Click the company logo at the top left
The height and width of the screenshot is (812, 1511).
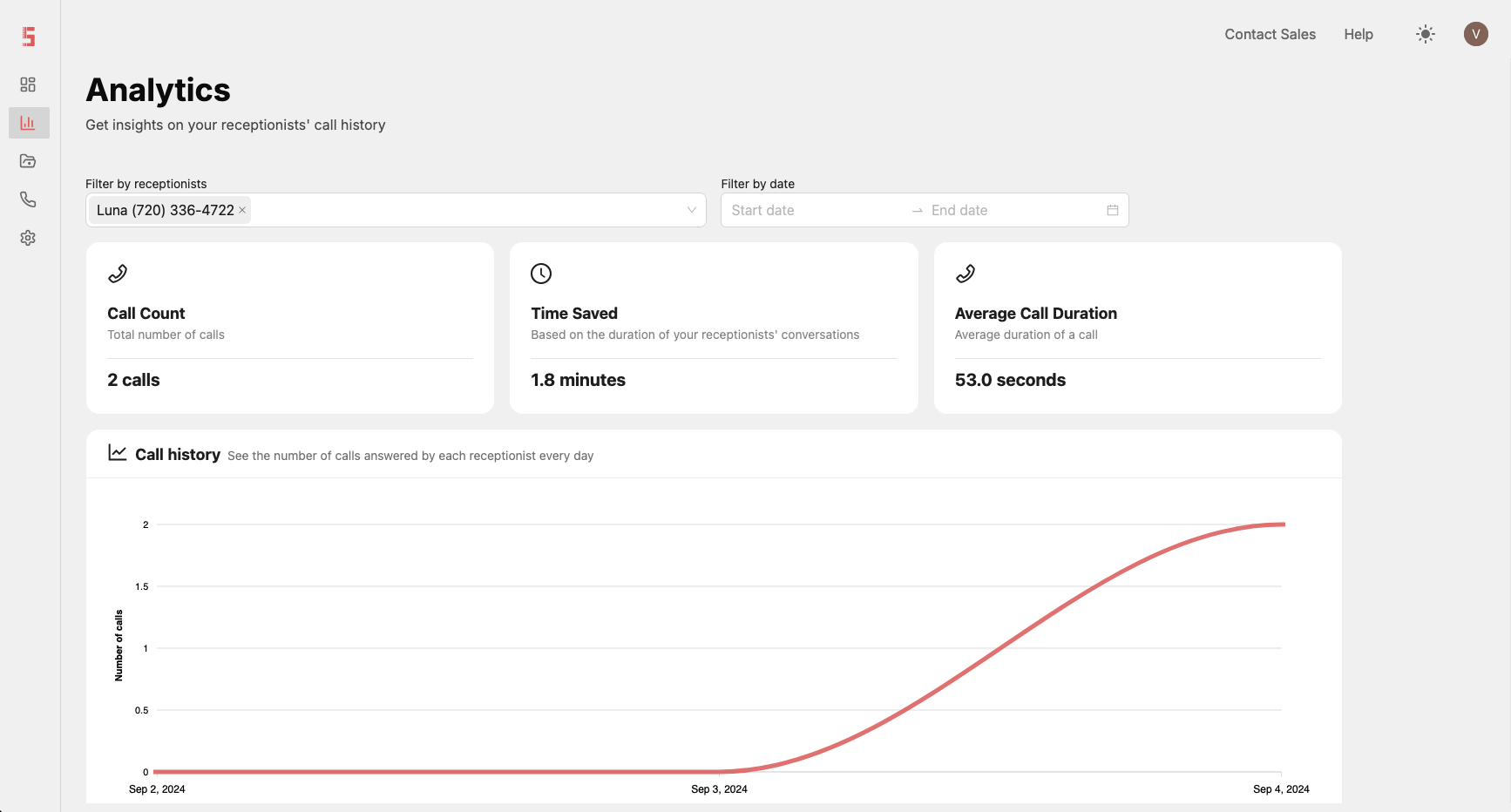pos(28,36)
